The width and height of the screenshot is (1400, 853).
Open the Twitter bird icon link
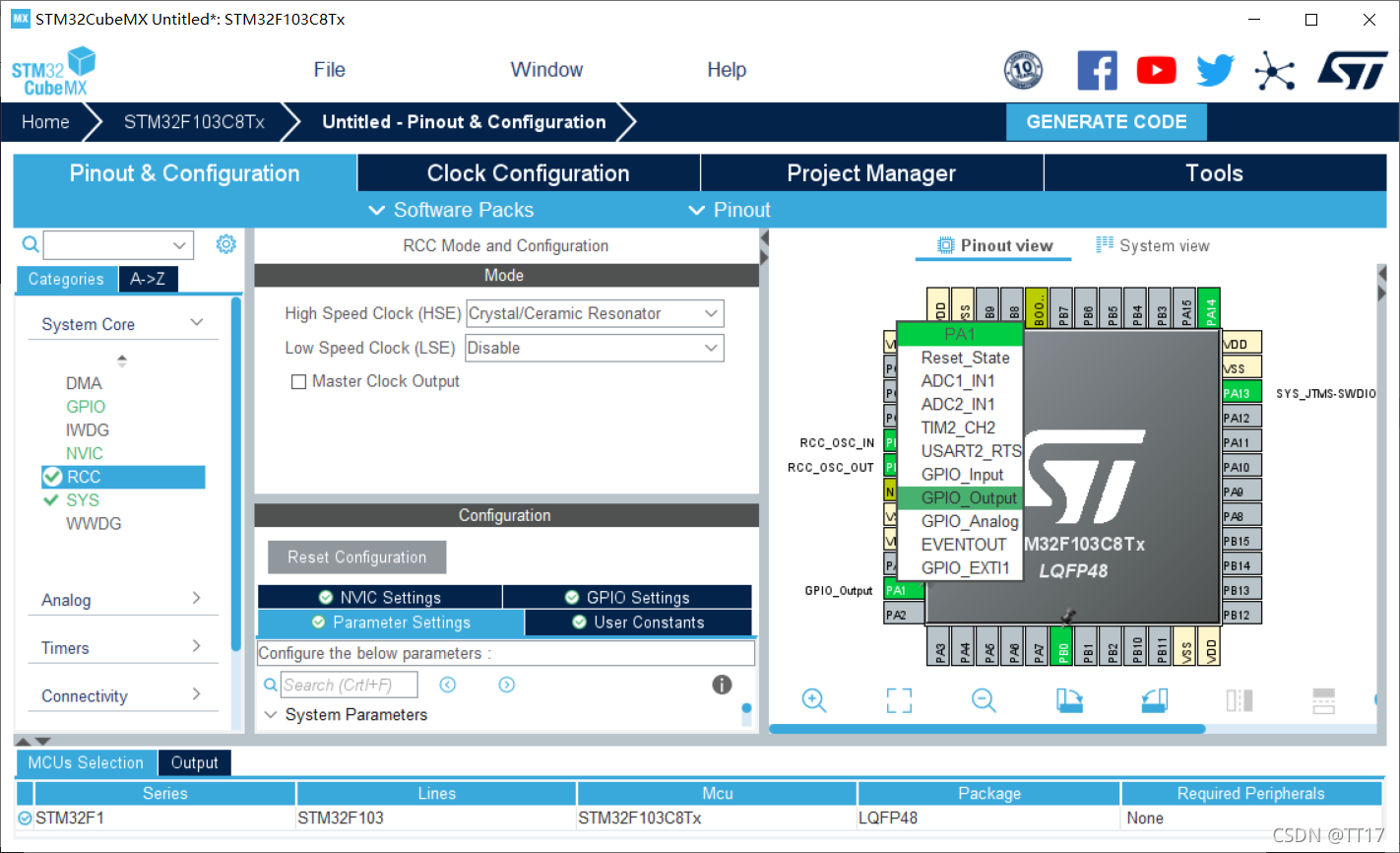pos(1215,71)
